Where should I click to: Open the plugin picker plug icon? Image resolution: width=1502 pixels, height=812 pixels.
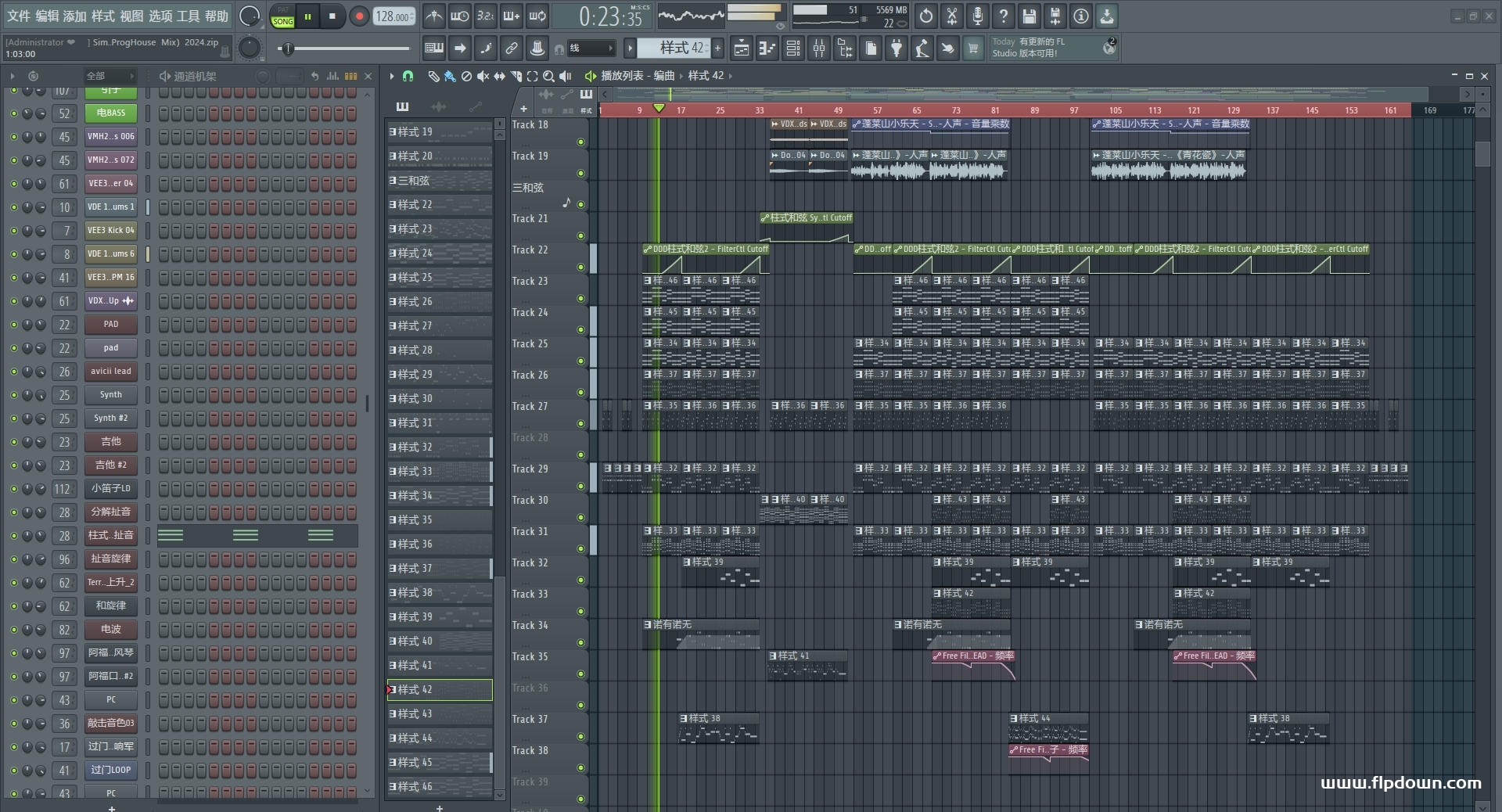tap(897, 49)
